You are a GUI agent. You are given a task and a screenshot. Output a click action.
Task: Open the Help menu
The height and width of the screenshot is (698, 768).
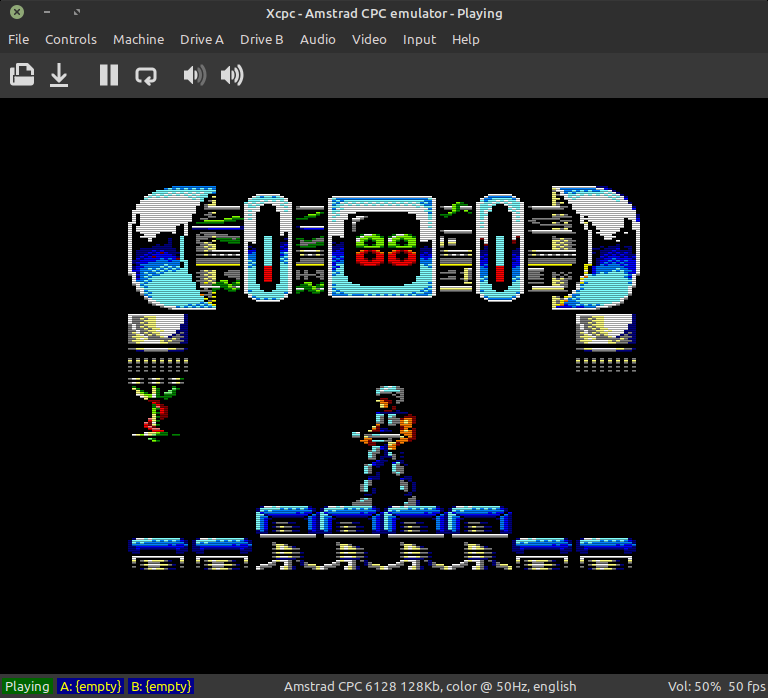pos(466,40)
